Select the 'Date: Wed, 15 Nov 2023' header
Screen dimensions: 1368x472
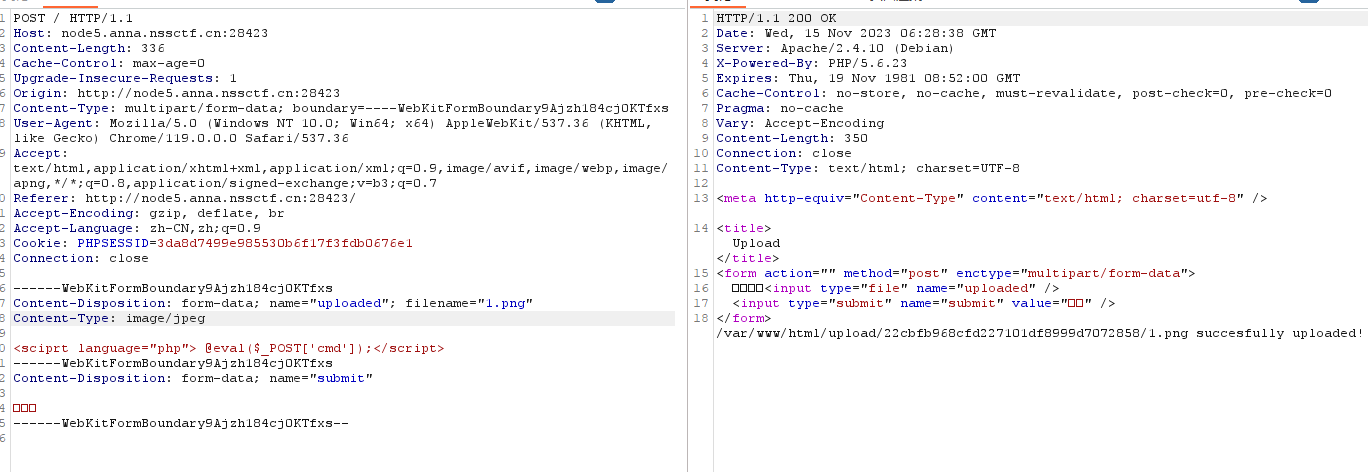click(856, 33)
